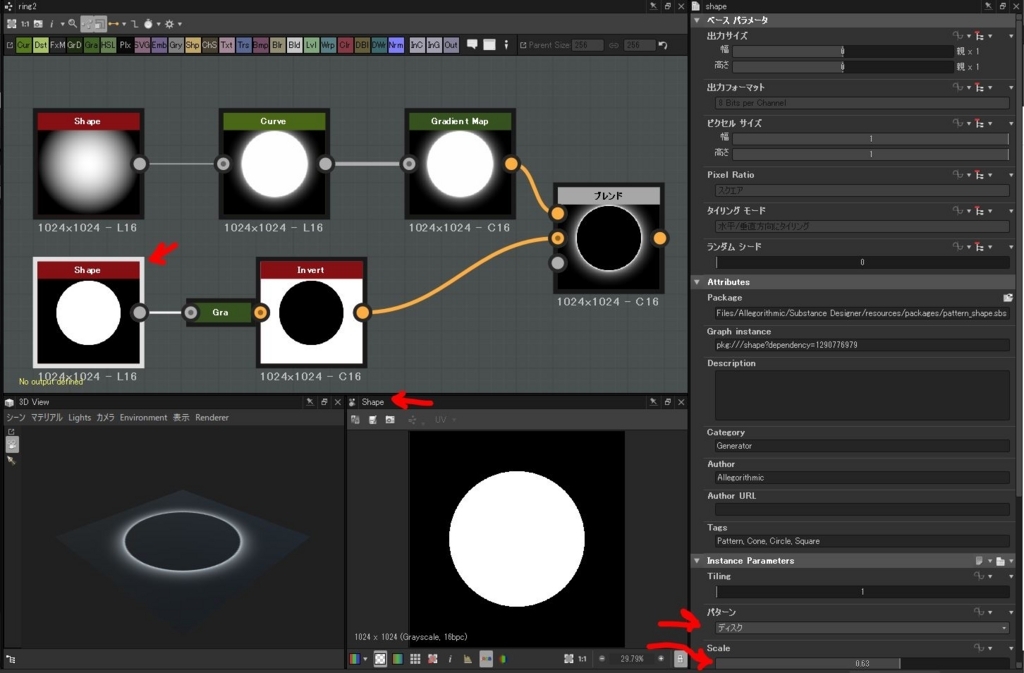The width and height of the screenshot is (1024, 673).
Task: Add a Gradient Map node via the Gra button
Action: pyautogui.click(x=91, y=45)
